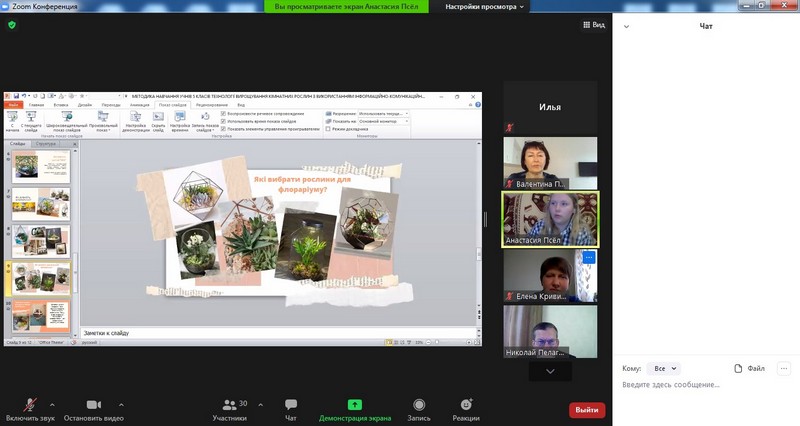The width and height of the screenshot is (800, 426).
Task: Open chat via the Чат icon
Action: 291,405
